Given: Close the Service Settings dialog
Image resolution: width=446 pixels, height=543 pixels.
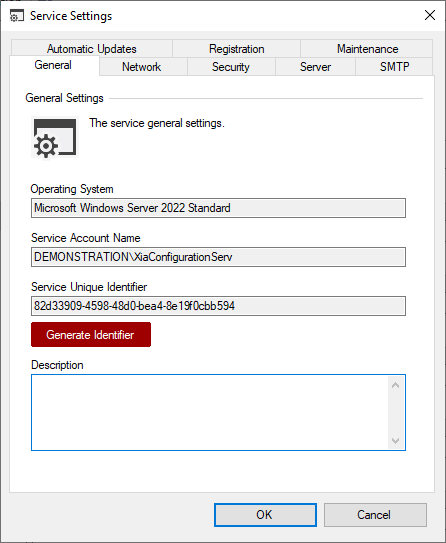Looking at the screenshot, I should point(429,15).
